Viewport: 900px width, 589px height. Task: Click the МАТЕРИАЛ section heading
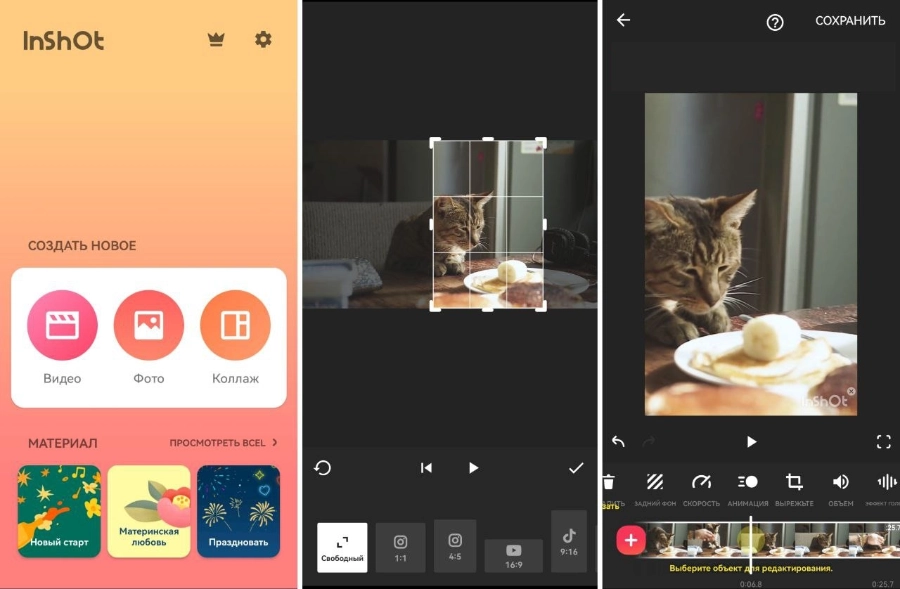63,443
